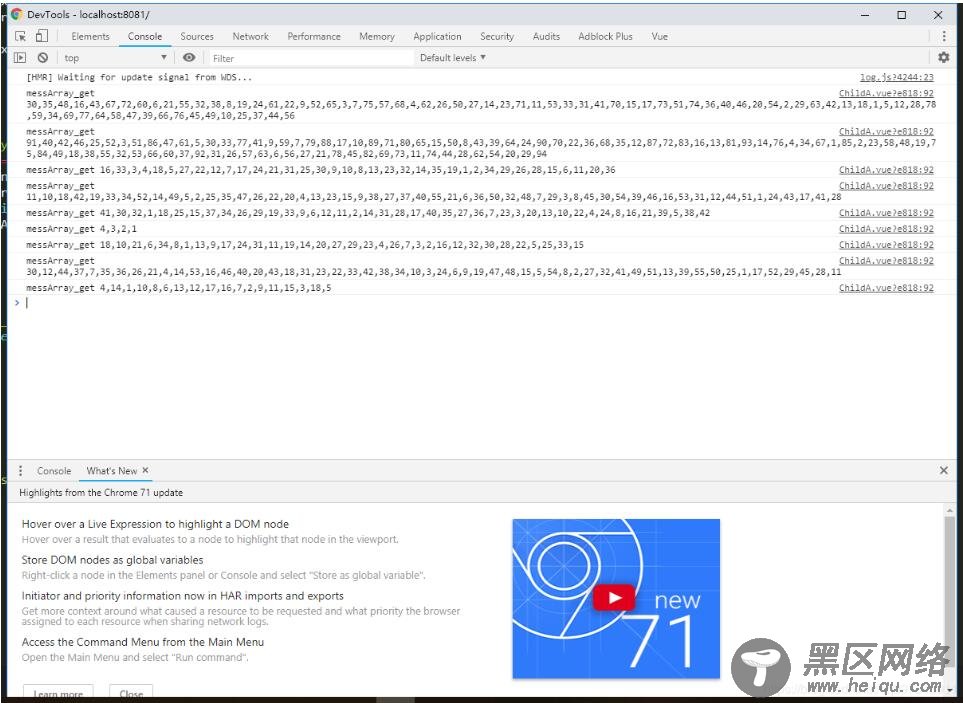Clear the console with the ban icon

pos(42,58)
